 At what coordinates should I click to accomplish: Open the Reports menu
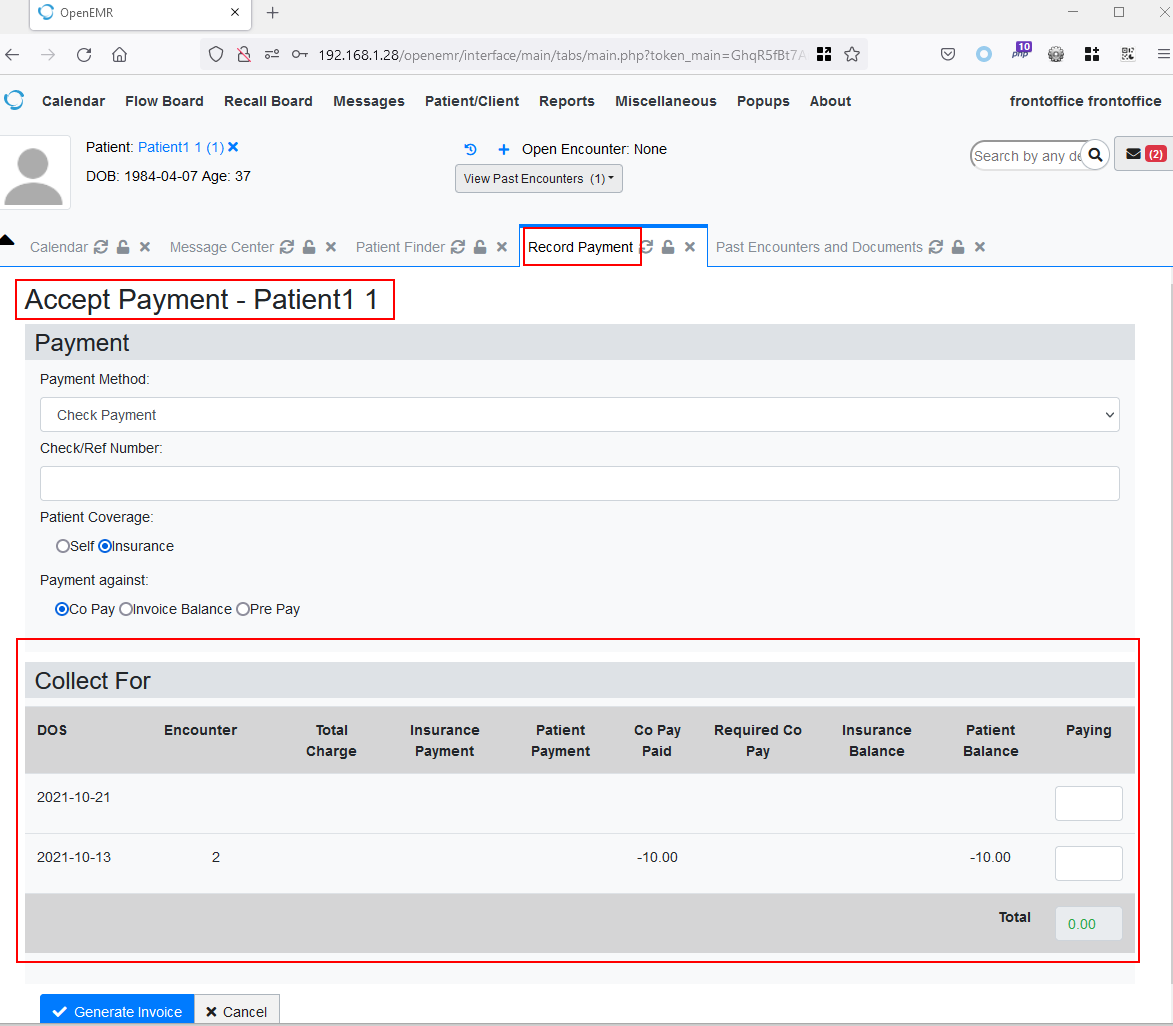tap(567, 101)
